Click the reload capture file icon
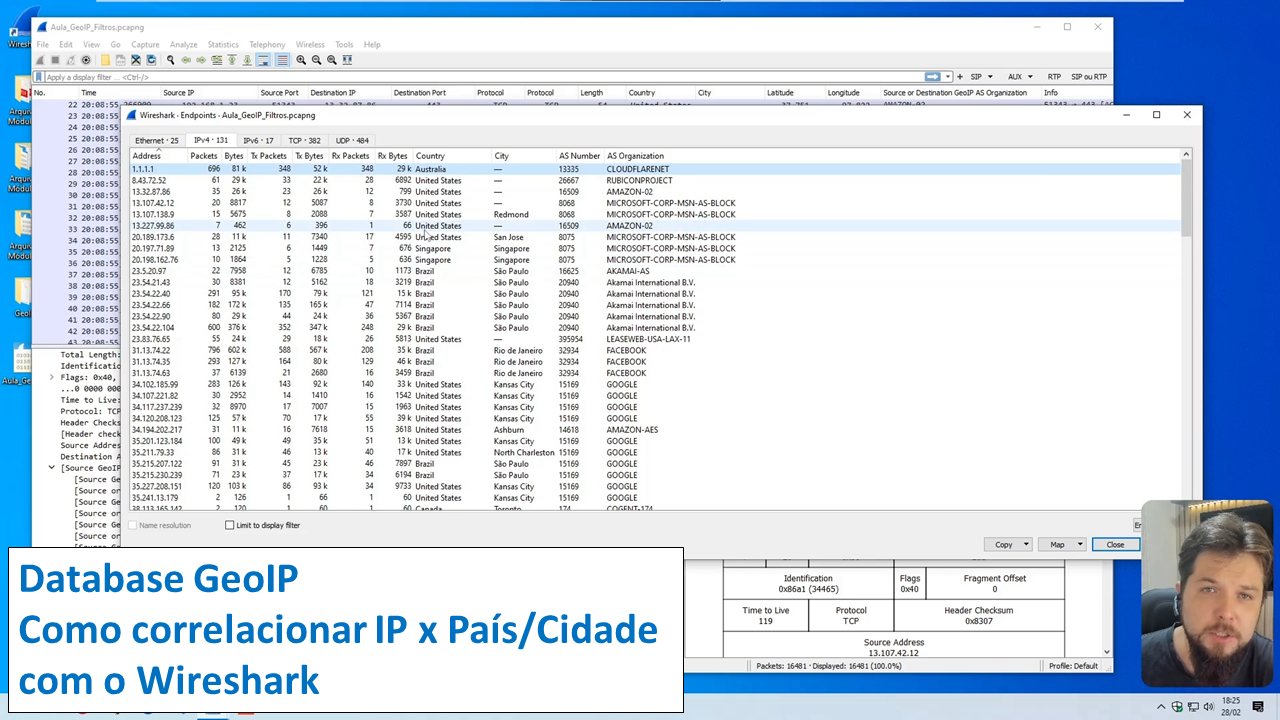Image resolution: width=1280 pixels, height=720 pixels. (x=151, y=60)
